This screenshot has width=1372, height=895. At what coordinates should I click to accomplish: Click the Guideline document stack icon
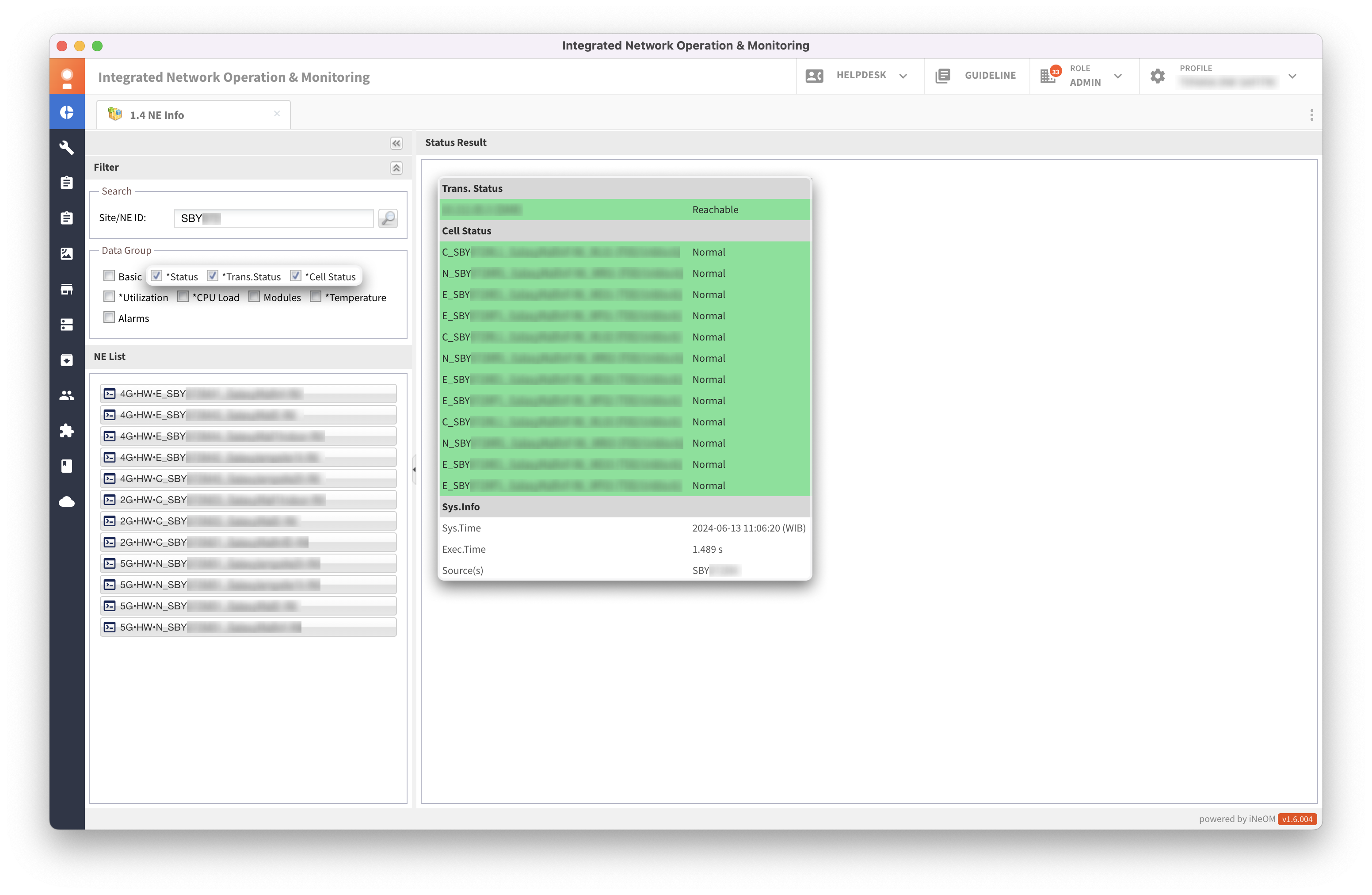[x=942, y=76]
